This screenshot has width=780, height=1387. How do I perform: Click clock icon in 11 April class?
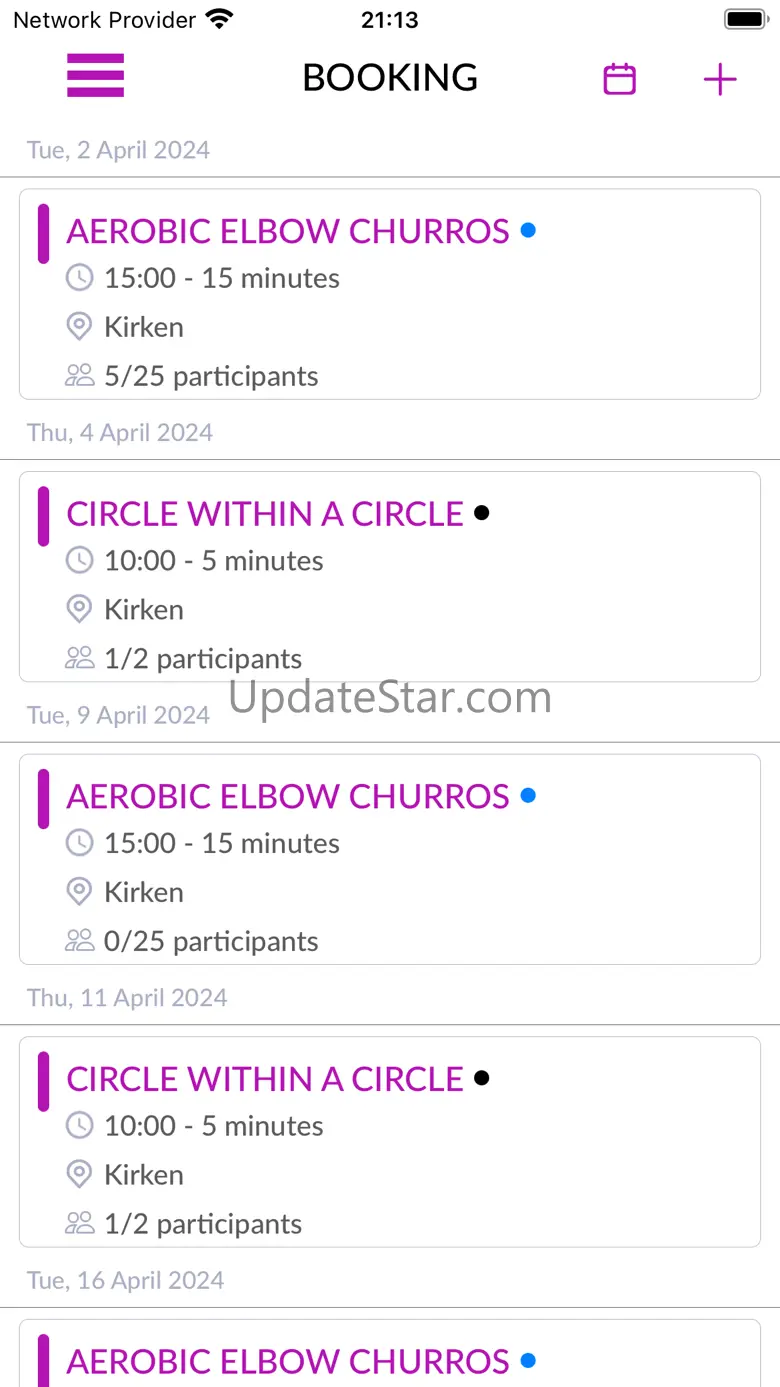click(x=80, y=1126)
